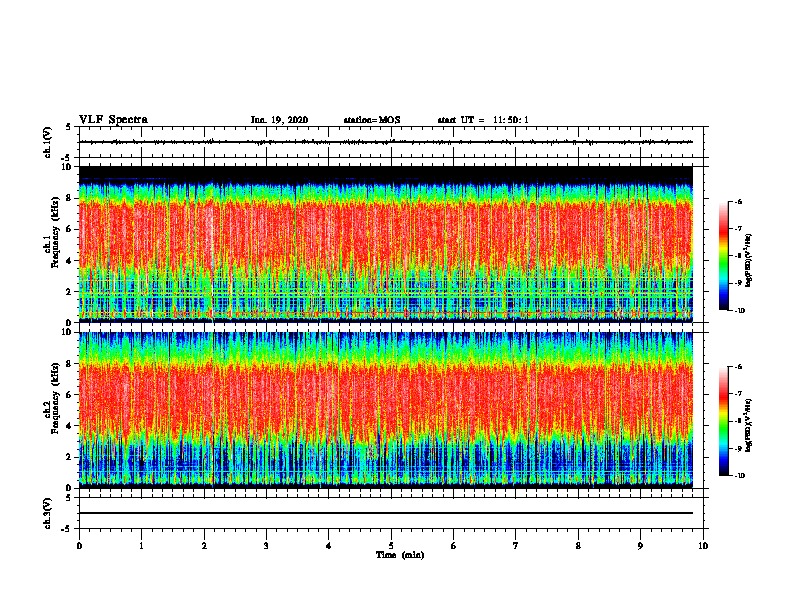Click the "VLF Spectra" title text
Screen dimensions: 792x612
(x=113, y=120)
